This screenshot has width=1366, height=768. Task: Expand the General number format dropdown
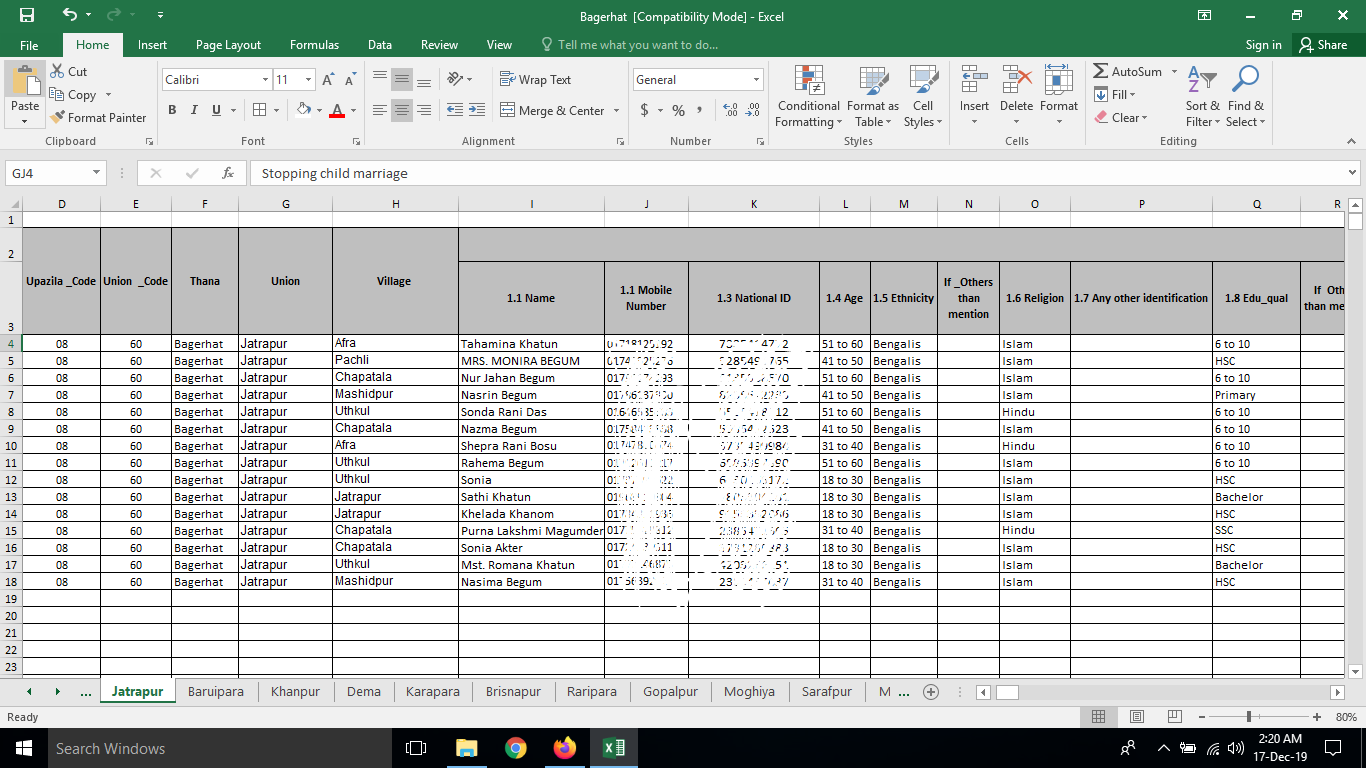756,80
